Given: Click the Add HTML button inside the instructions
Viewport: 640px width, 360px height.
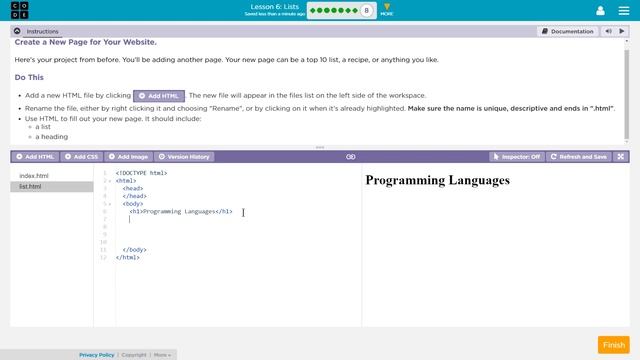Looking at the screenshot, I should [159, 96].
